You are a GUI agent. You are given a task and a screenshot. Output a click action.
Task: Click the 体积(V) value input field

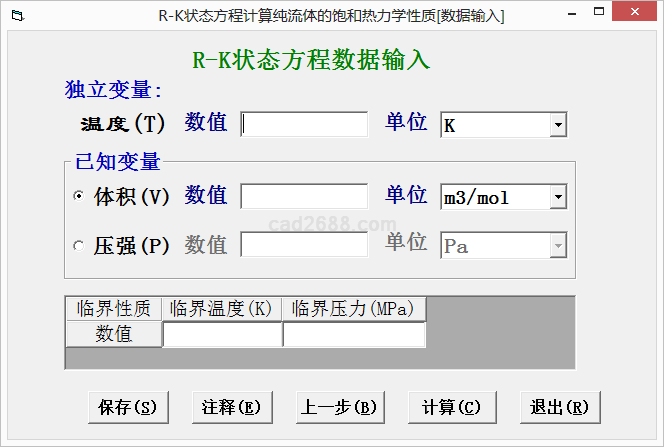(305, 197)
